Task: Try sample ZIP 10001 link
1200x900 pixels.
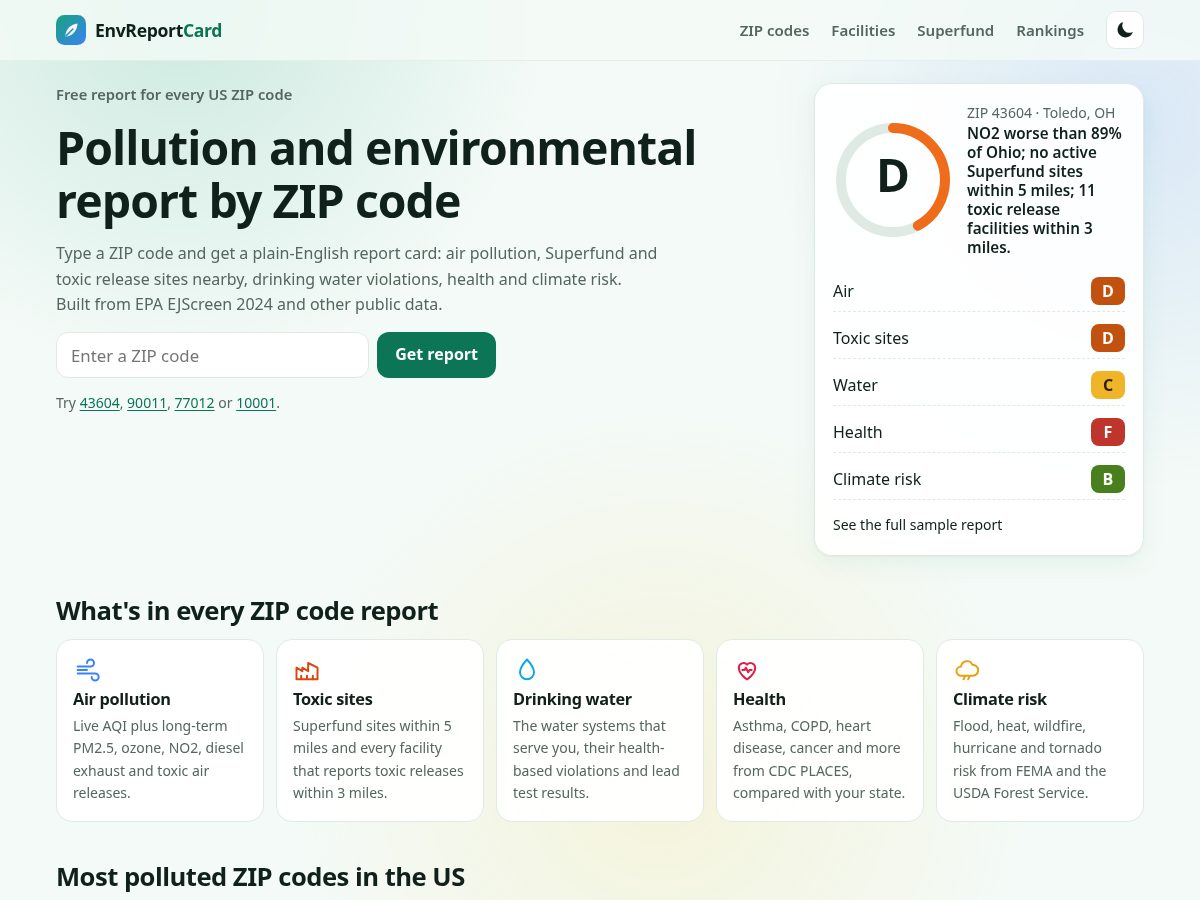Action: point(256,403)
